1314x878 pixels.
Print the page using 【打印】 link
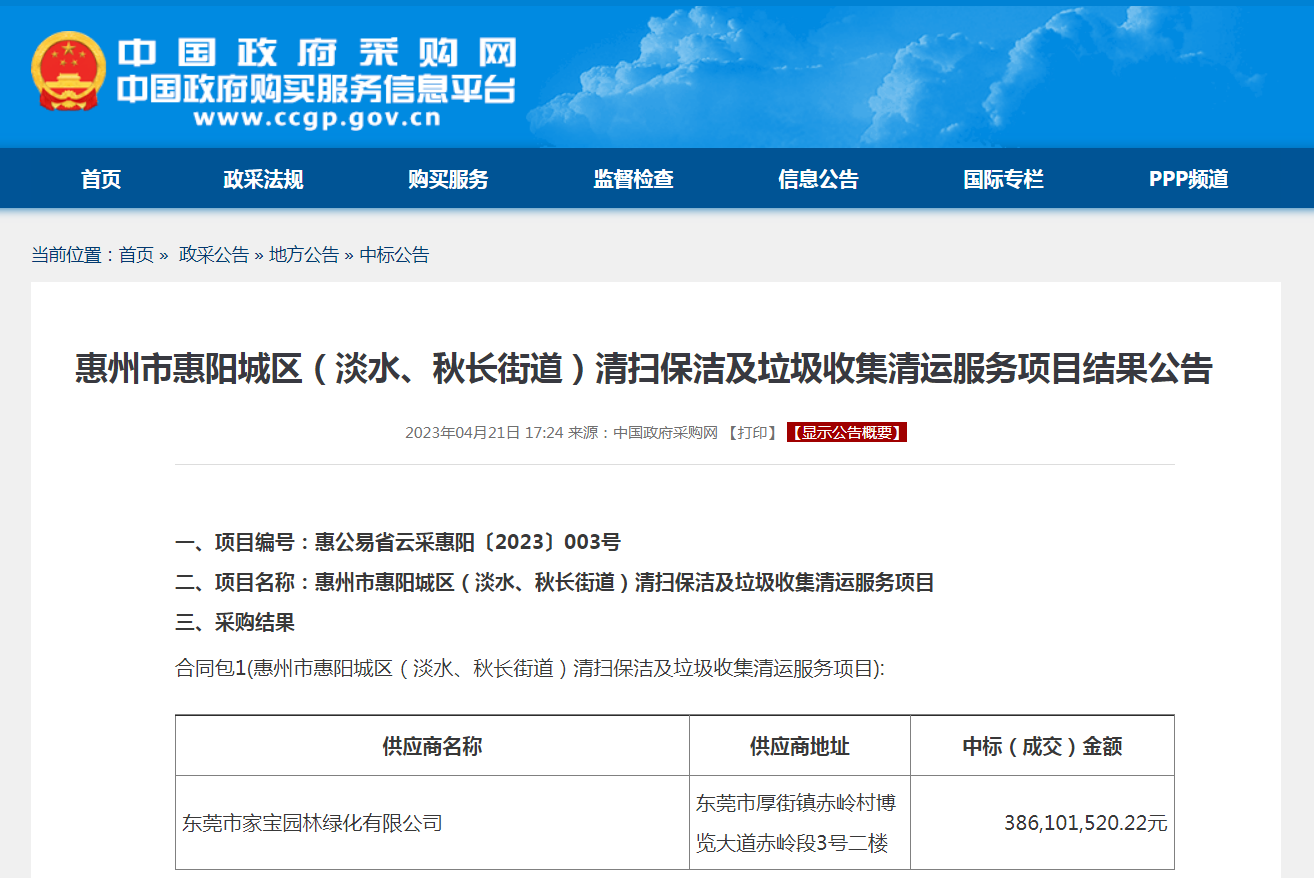click(x=752, y=433)
